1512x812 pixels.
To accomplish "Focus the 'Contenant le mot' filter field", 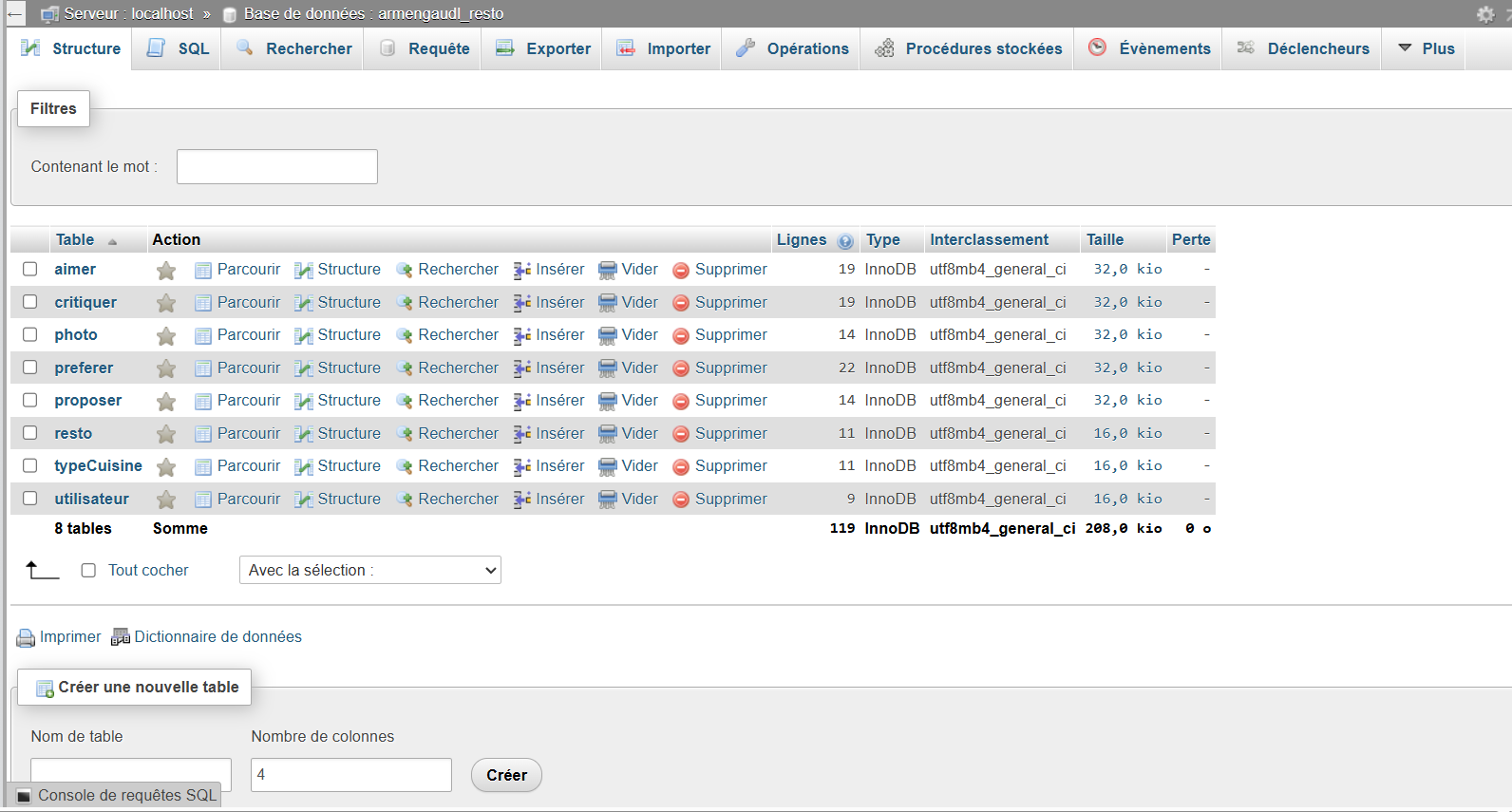I will click(x=276, y=167).
